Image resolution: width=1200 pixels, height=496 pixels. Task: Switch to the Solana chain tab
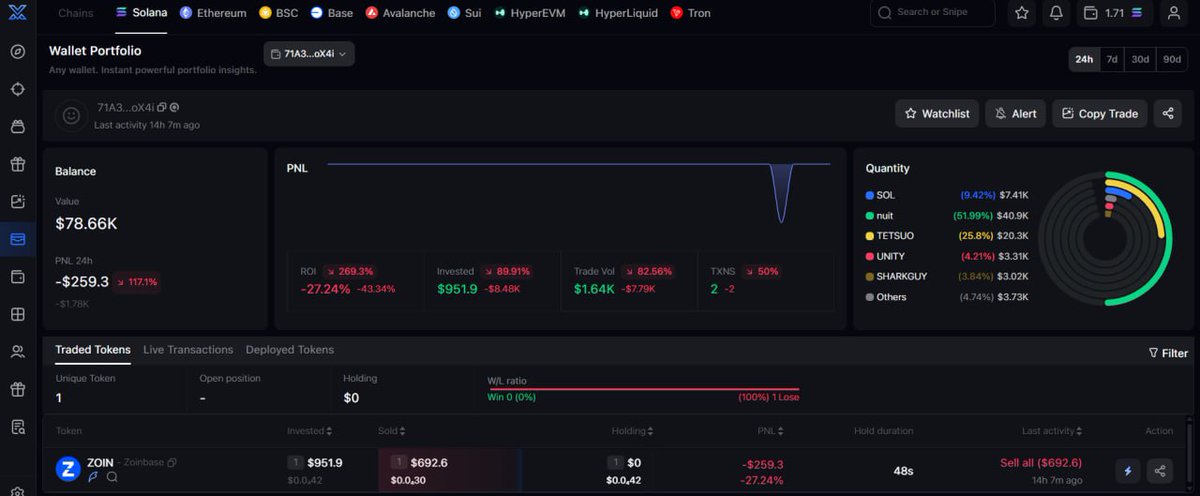click(x=141, y=13)
